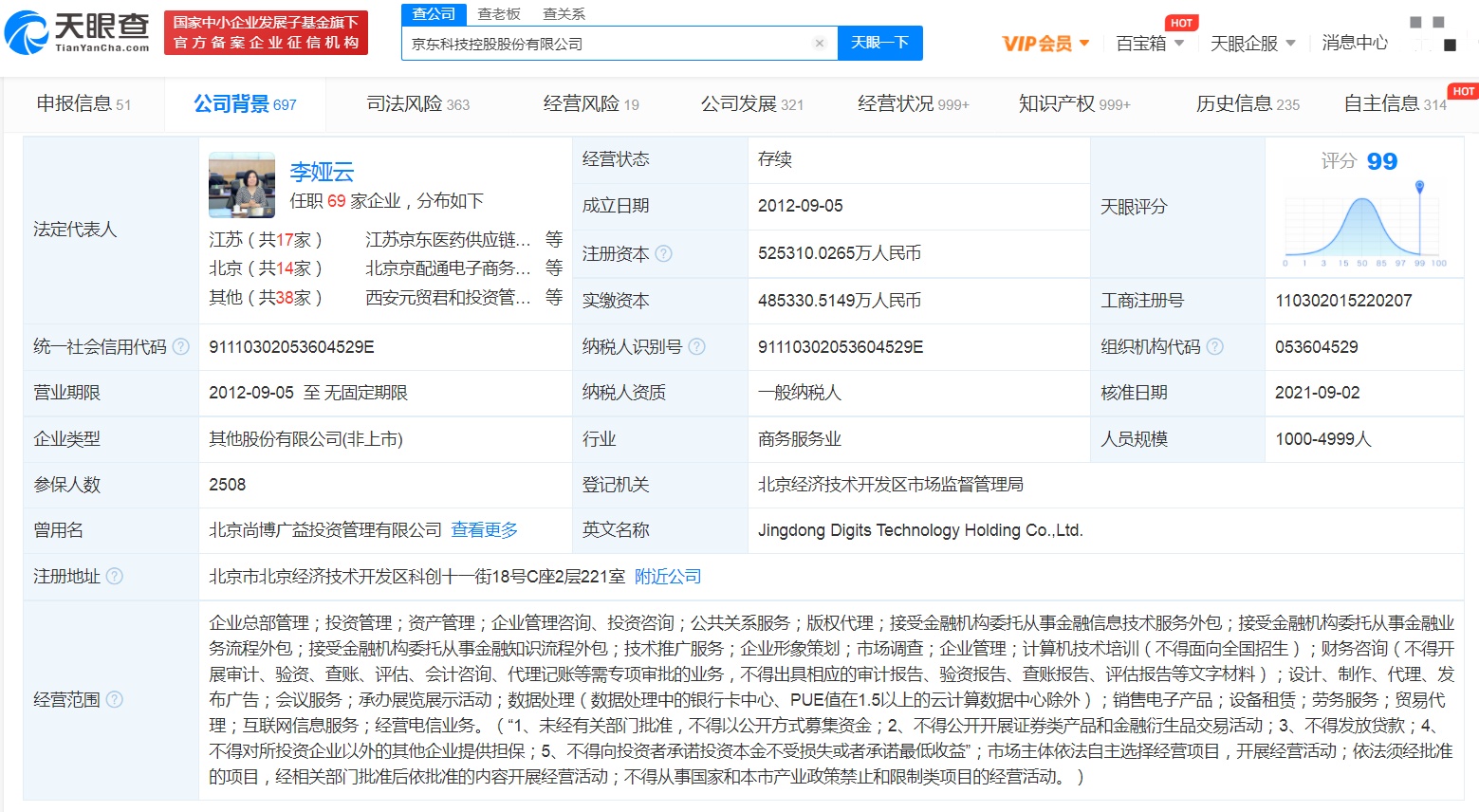Click the 成立日期 value 2012-09-05
1479x812 pixels.
[801, 206]
